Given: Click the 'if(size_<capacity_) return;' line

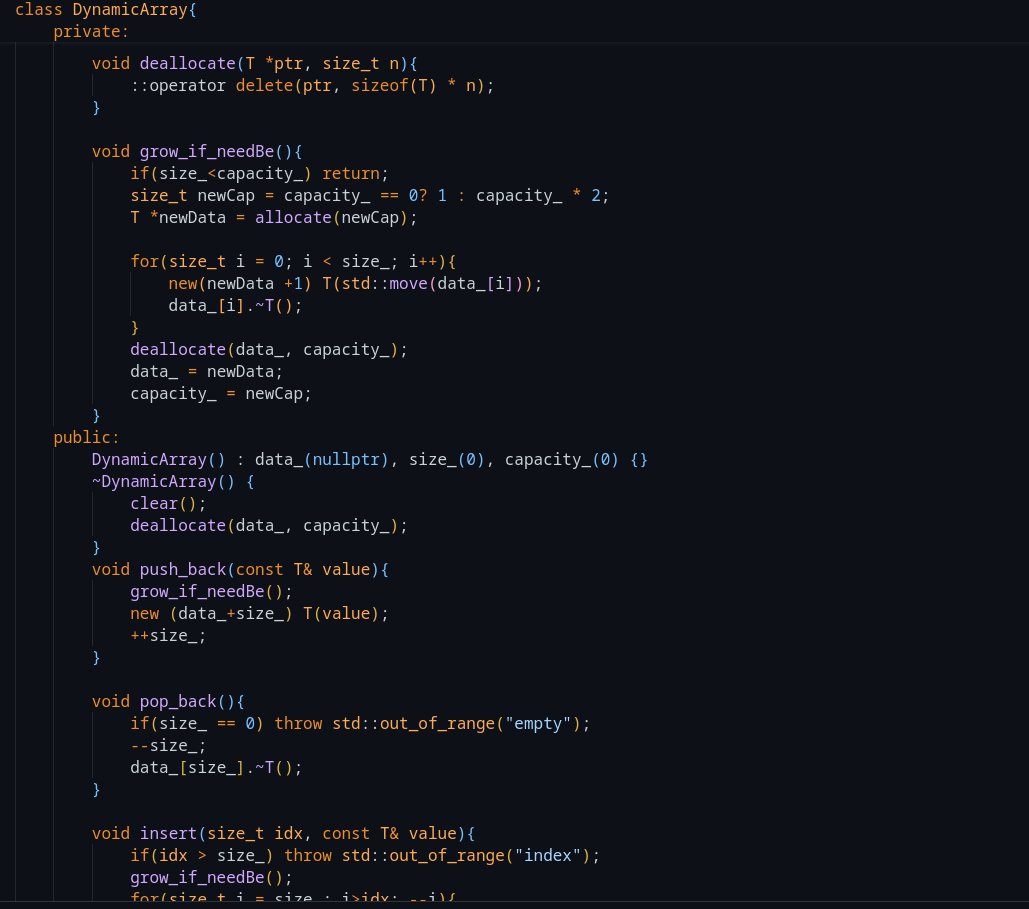Looking at the screenshot, I should pos(260,174).
